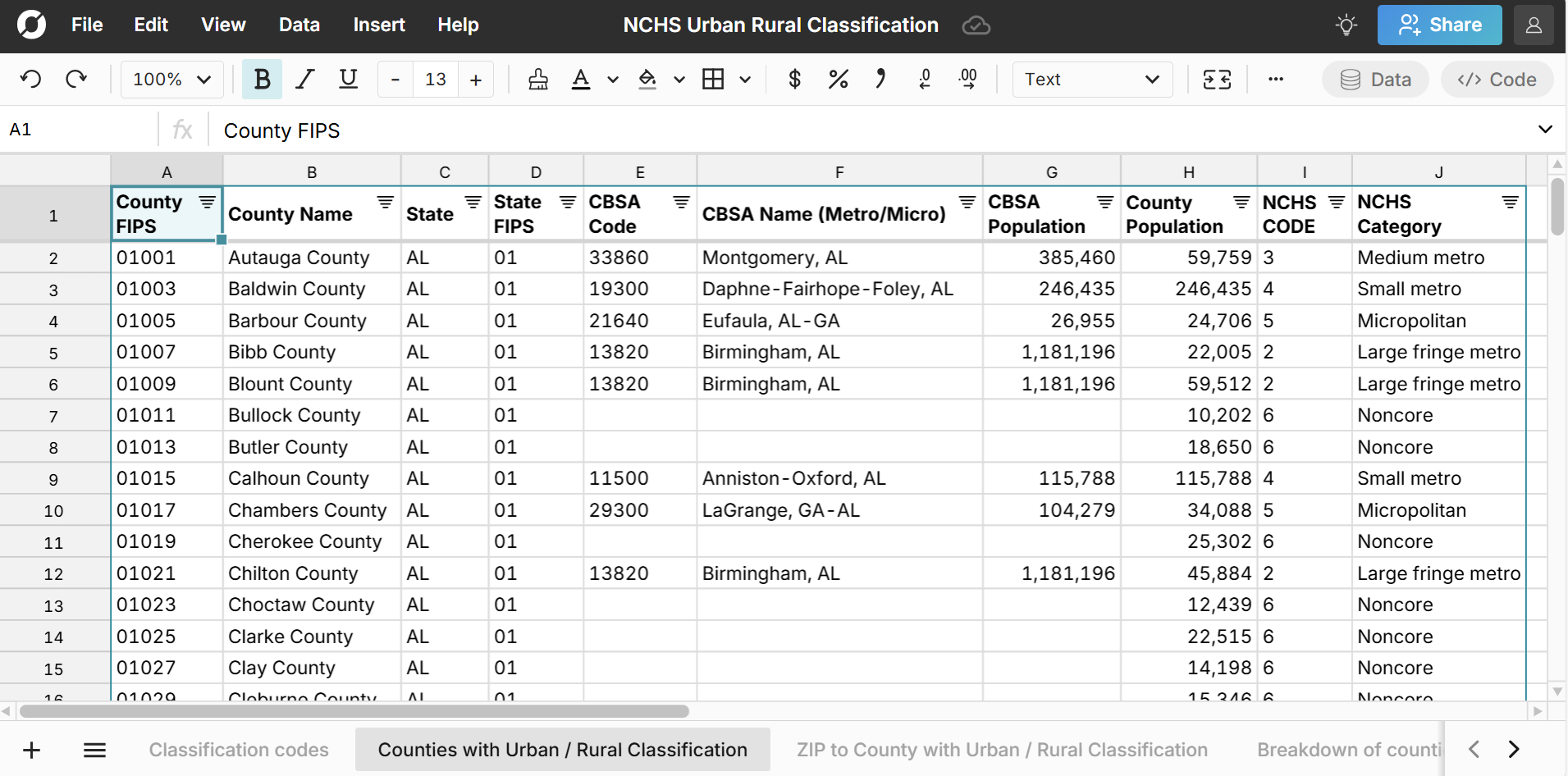The width and height of the screenshot is (1568, 776).
Task: Open the Data menu
Action: (299, 25)
